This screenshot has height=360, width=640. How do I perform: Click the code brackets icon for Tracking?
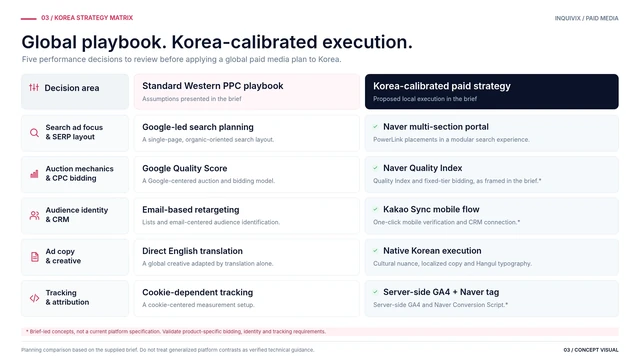coord(34,298)
